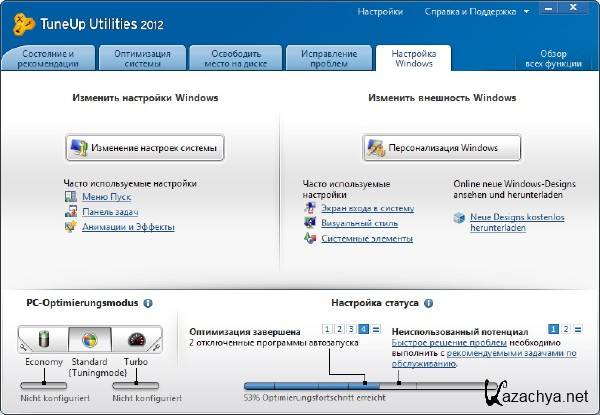Activate Turbo mode speedometer icon
Screen dimensions: 600x415
tap(136, 340)
